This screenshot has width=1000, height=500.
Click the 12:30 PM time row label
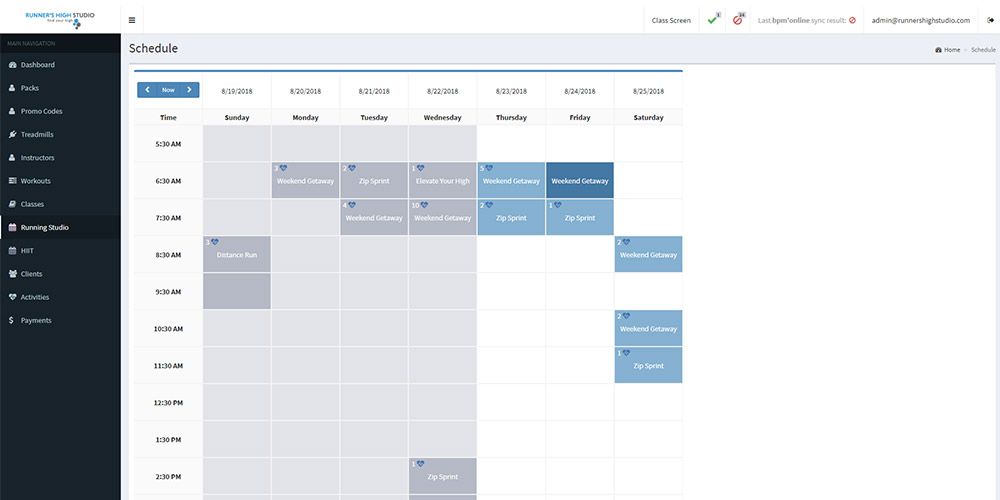(168, 402)
